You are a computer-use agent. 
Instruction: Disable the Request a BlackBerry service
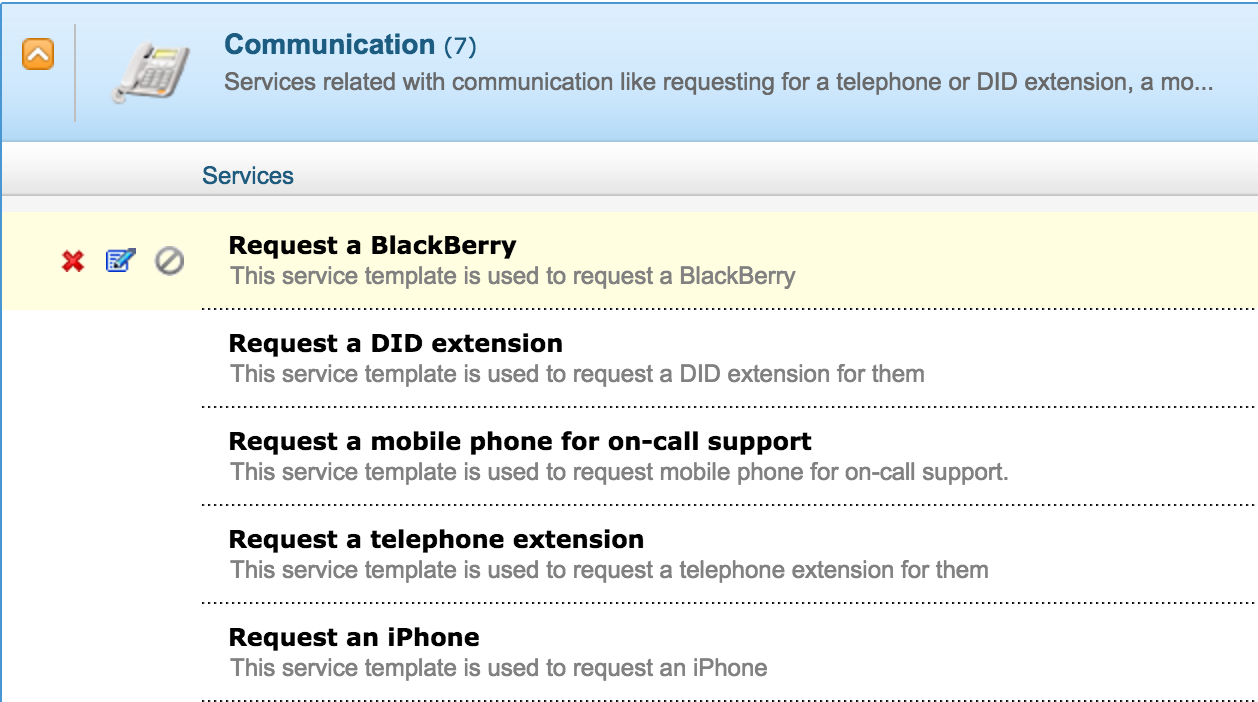(x=169, y=262)
